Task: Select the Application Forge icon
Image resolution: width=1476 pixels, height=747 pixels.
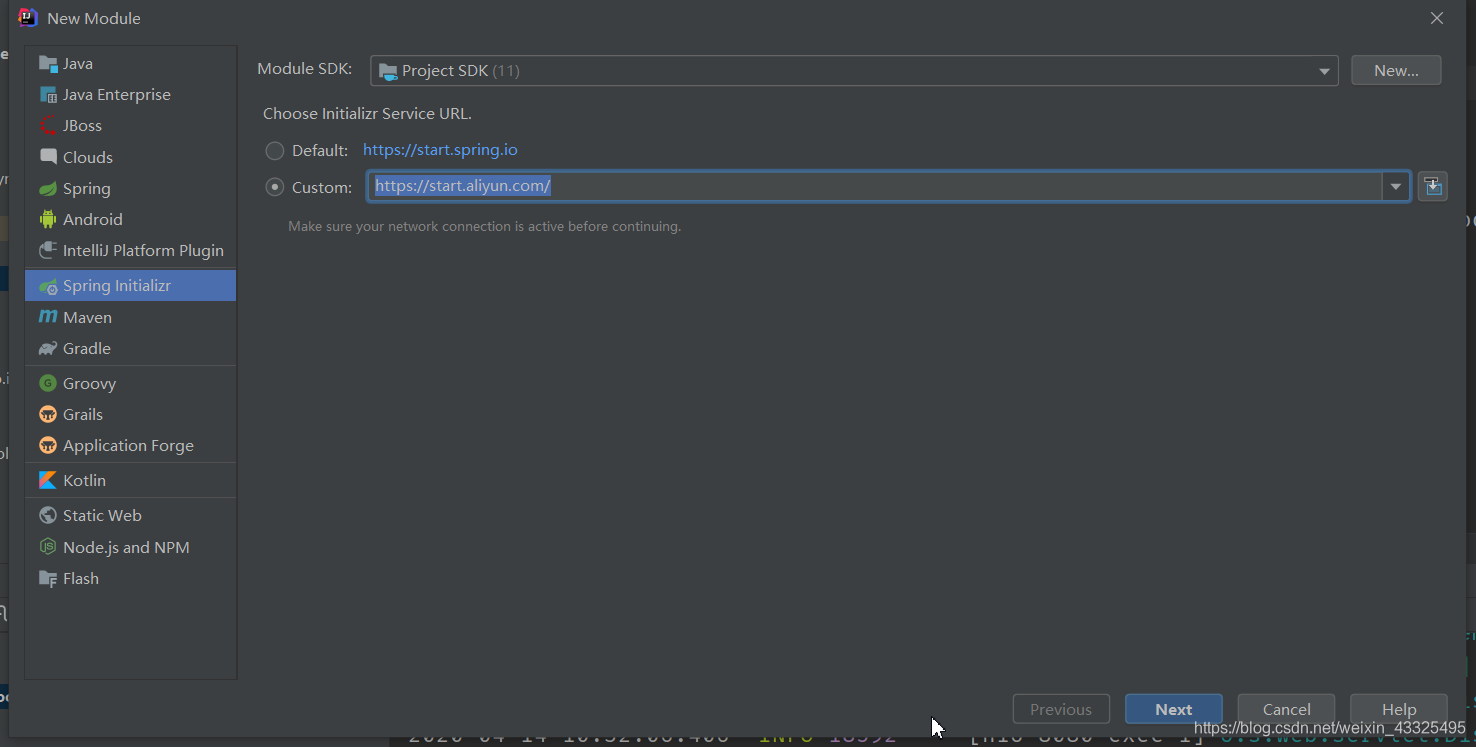Action: (x=48, y=445)
